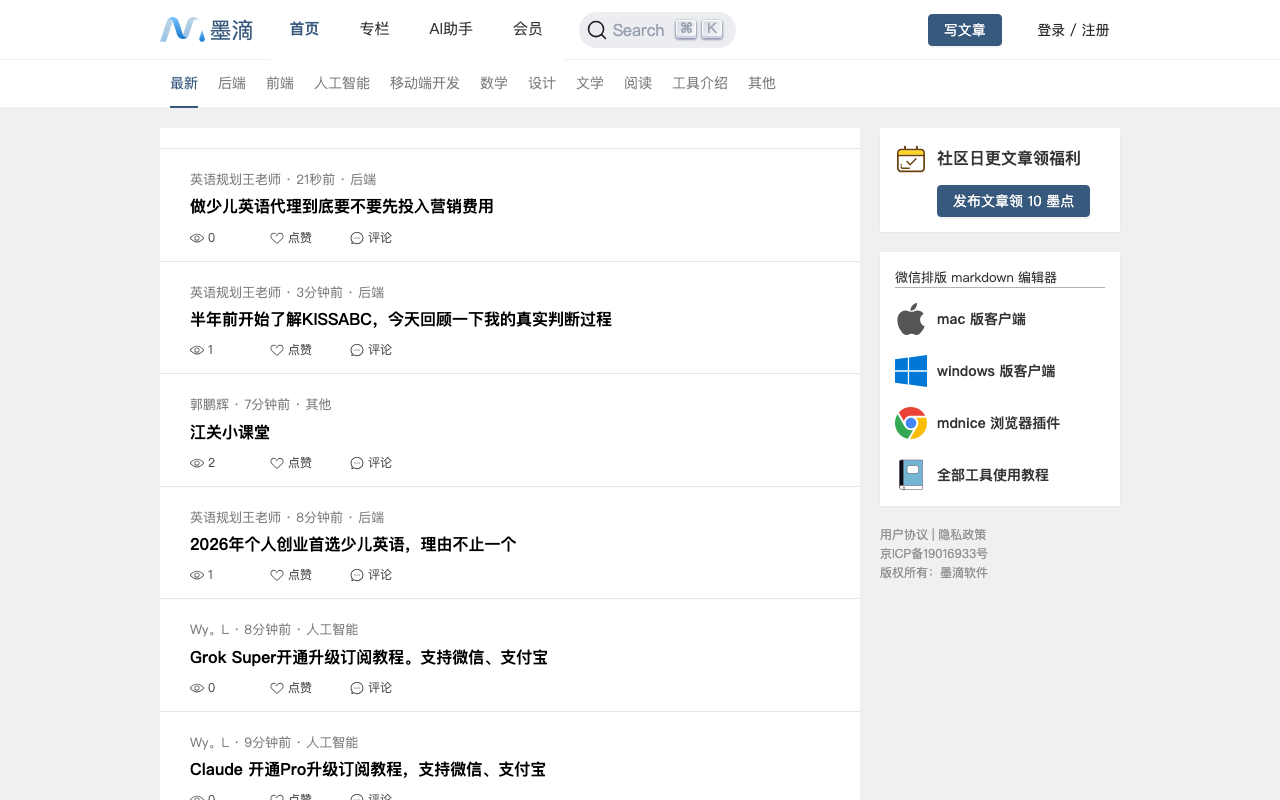Click the Windows logo icon

[911, 371]
